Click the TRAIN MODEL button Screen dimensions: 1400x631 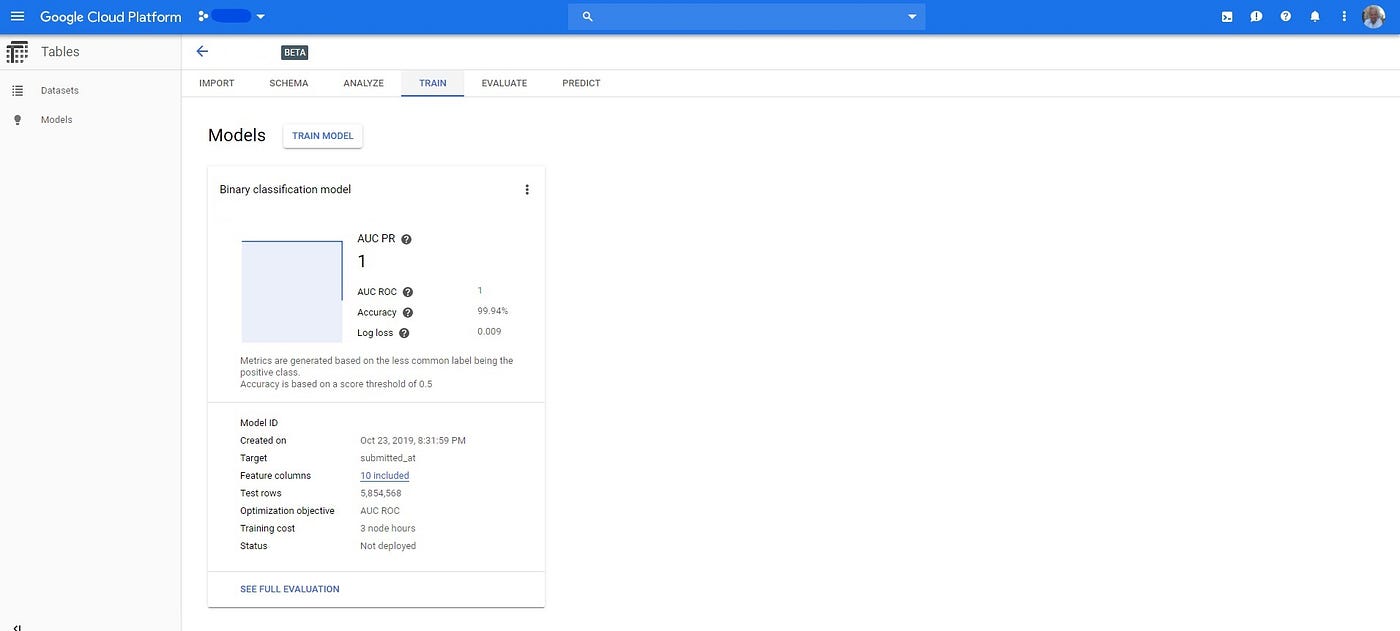pos(322,134)
